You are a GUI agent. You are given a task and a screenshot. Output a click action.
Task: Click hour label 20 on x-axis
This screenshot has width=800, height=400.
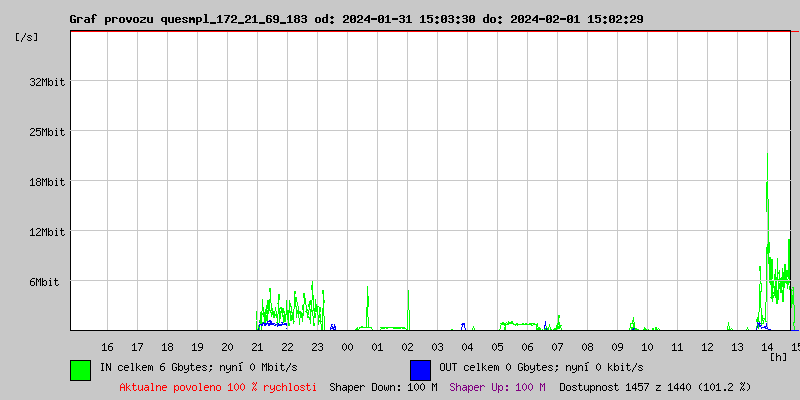point(227,347)
